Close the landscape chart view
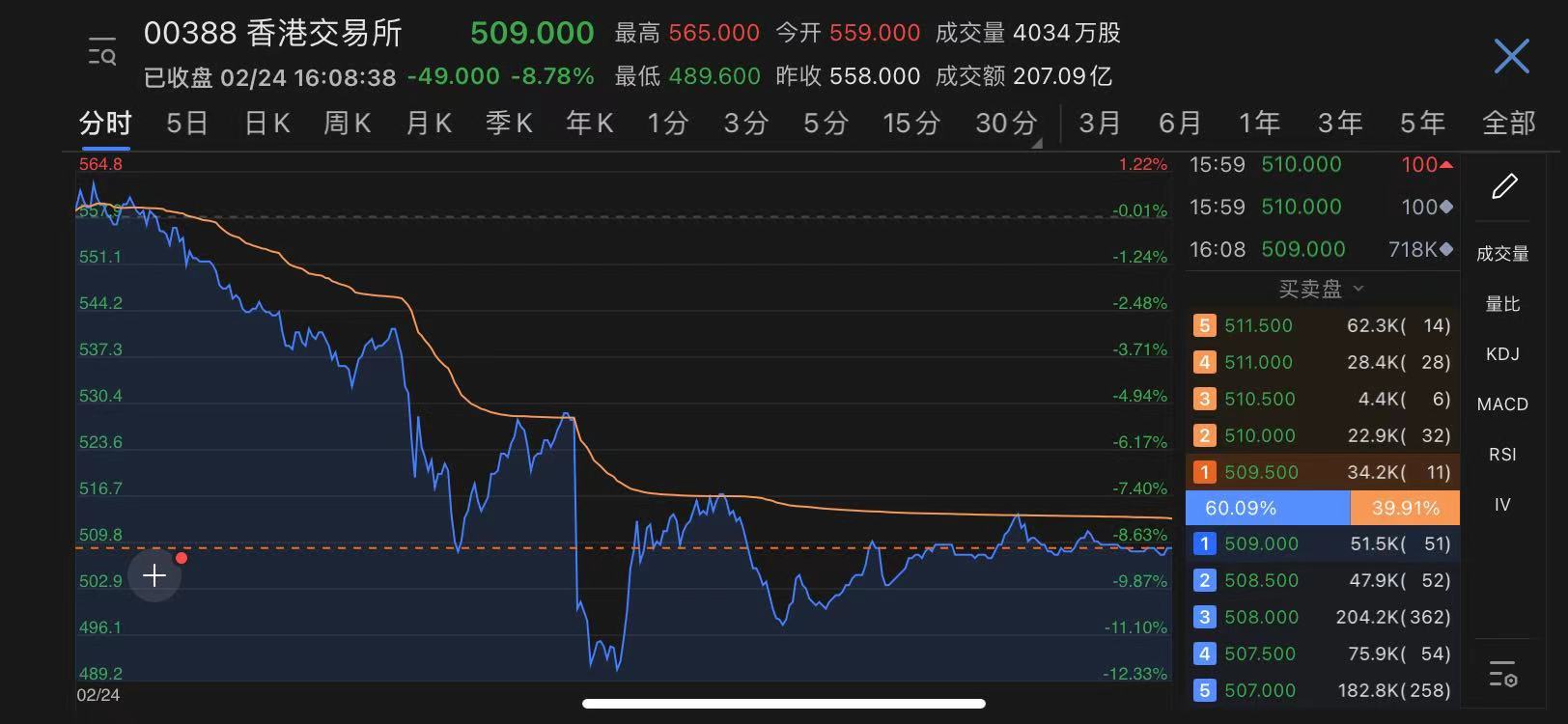Image resolution: width=1568 pixels, height=724 pixels. tap(1511, 56)
